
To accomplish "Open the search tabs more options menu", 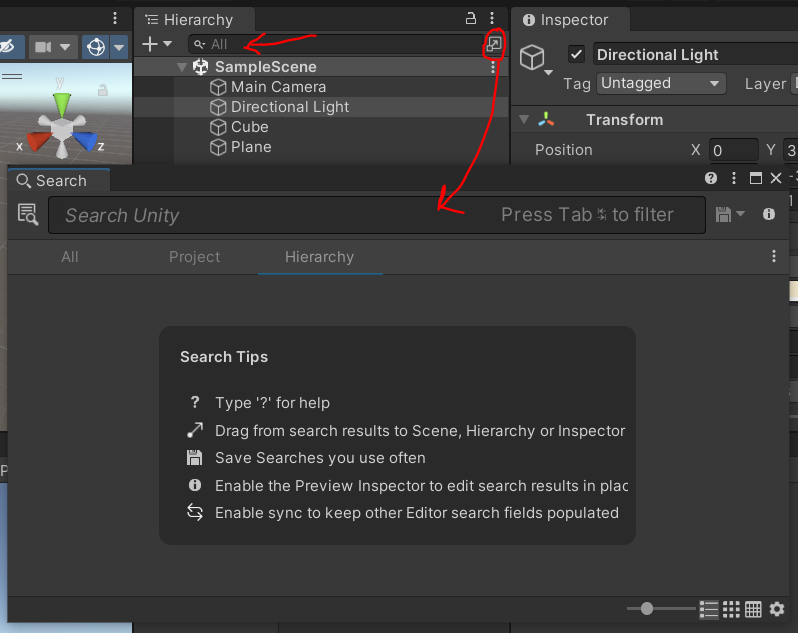I will coord(774,256).
